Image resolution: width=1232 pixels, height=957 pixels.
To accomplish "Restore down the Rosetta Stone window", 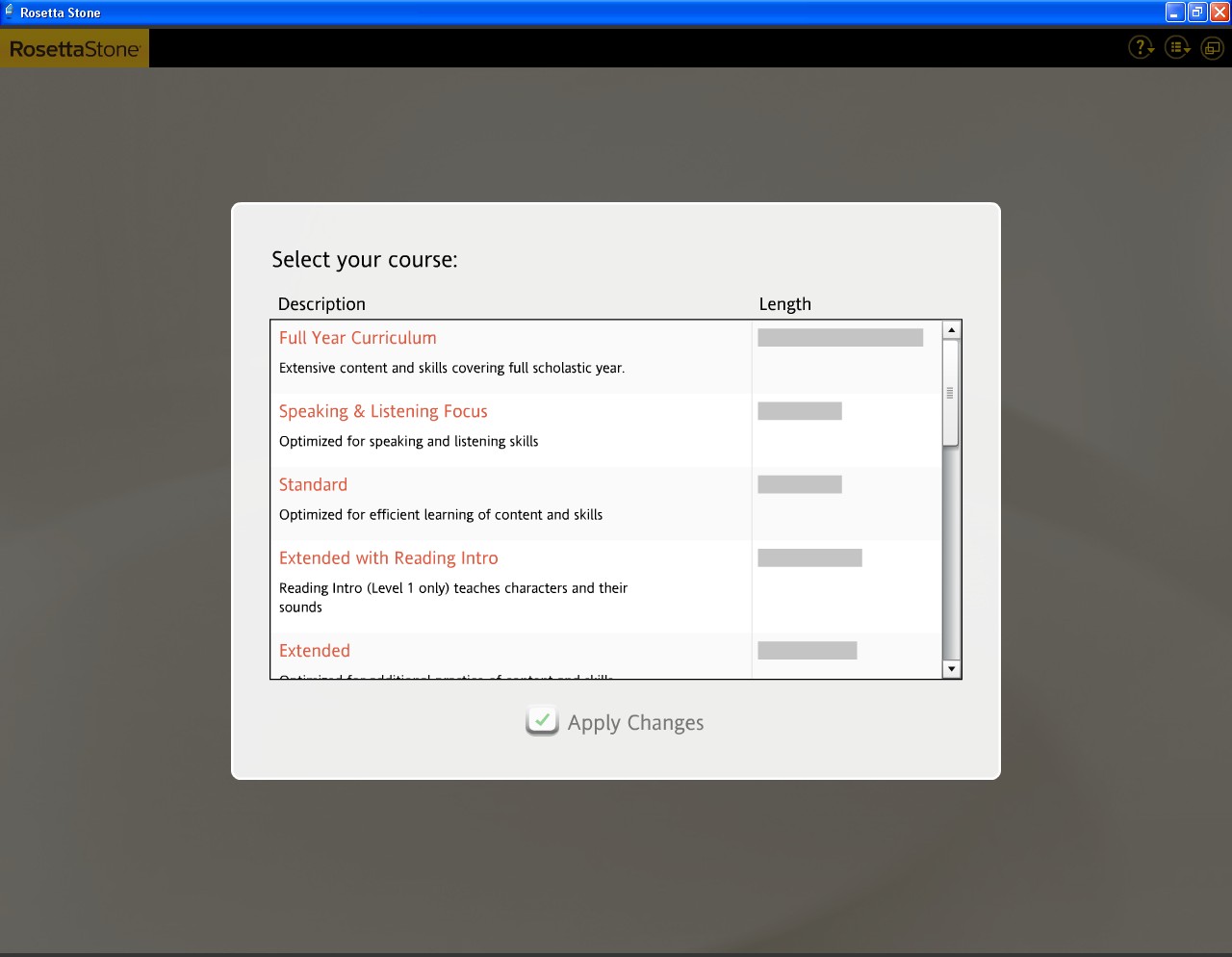I will point(1197,13).
